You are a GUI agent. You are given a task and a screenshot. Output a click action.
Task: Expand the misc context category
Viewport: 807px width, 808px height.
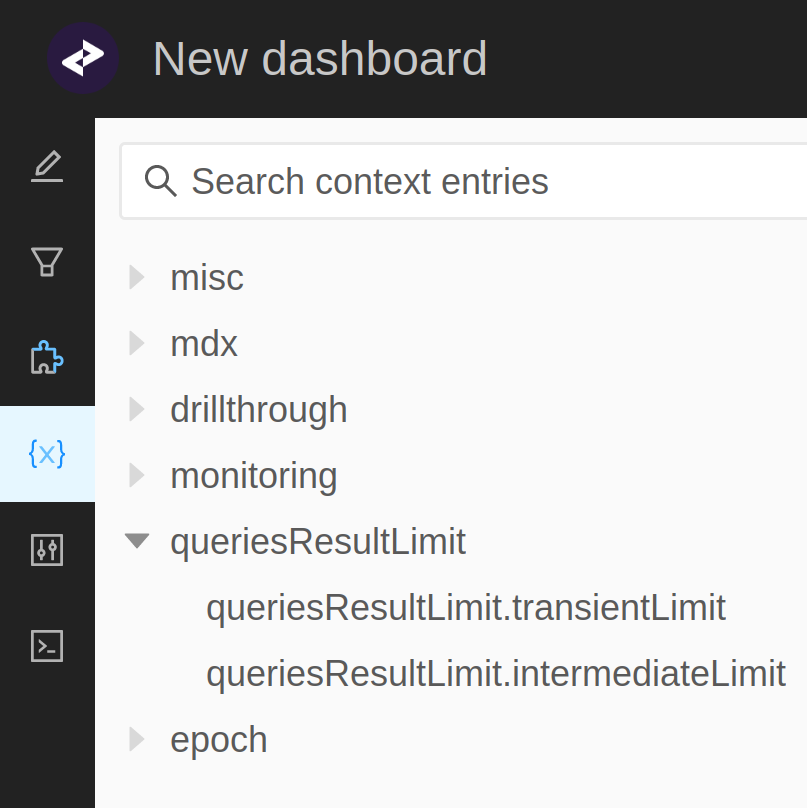136,278
